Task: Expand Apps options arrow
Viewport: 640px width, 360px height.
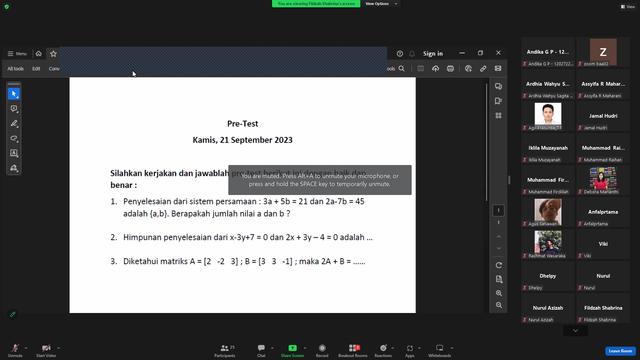Action: coord(419,348)
